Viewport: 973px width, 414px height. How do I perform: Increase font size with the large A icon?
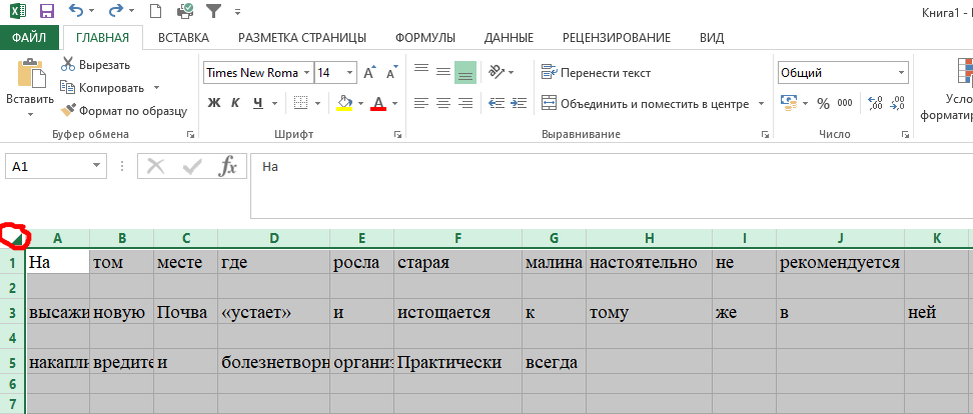click(370, 73)
